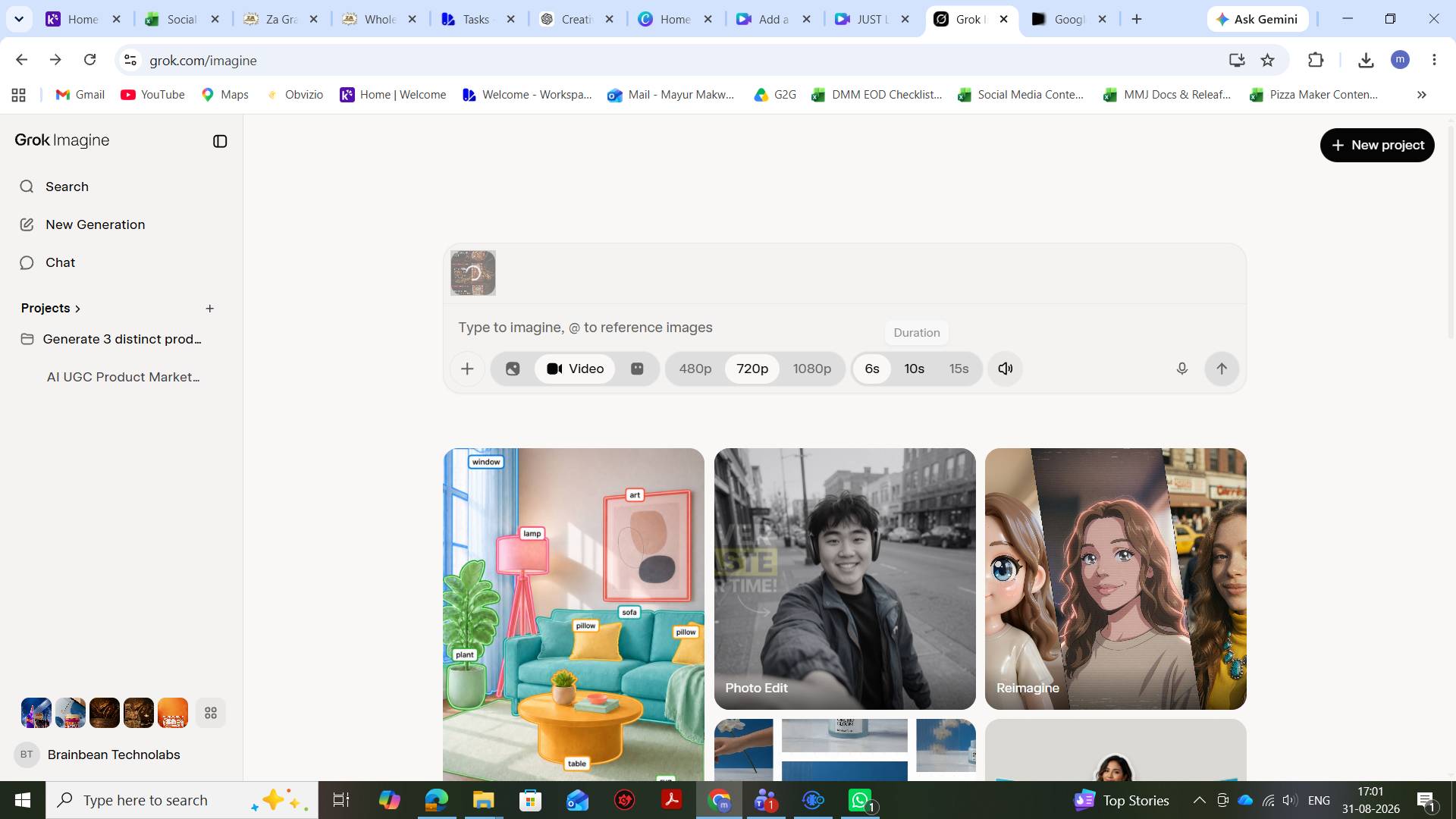Collapse the Grok Imagine sidebar panel
Screen dimensions: 1456x819
coord(220,141)
